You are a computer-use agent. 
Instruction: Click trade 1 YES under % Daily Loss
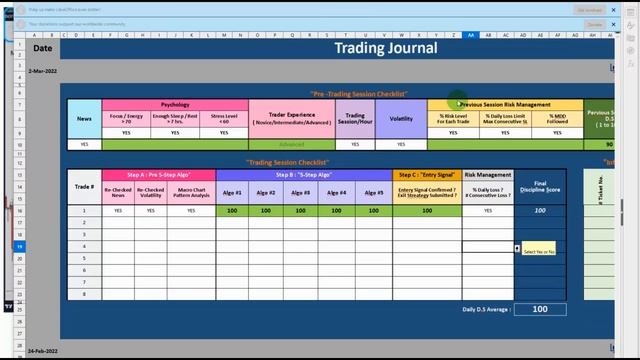(x=488, y=211)
